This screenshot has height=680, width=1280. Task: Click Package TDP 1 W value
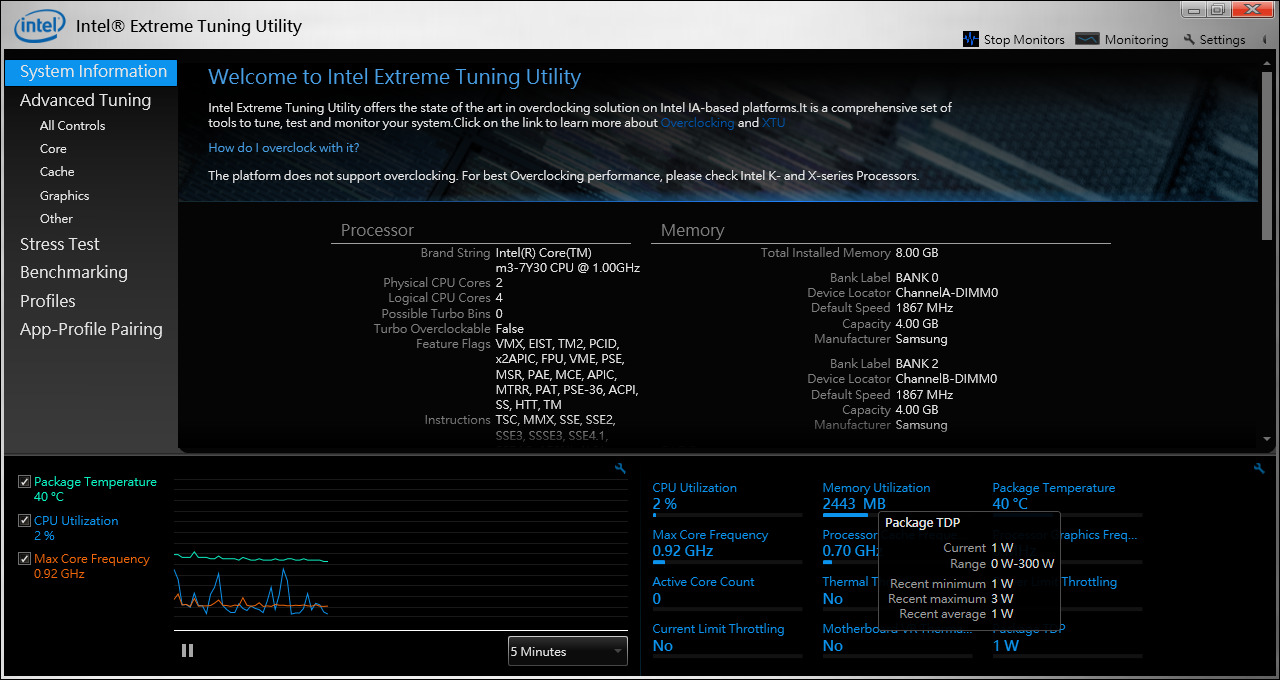(1005, 646)
